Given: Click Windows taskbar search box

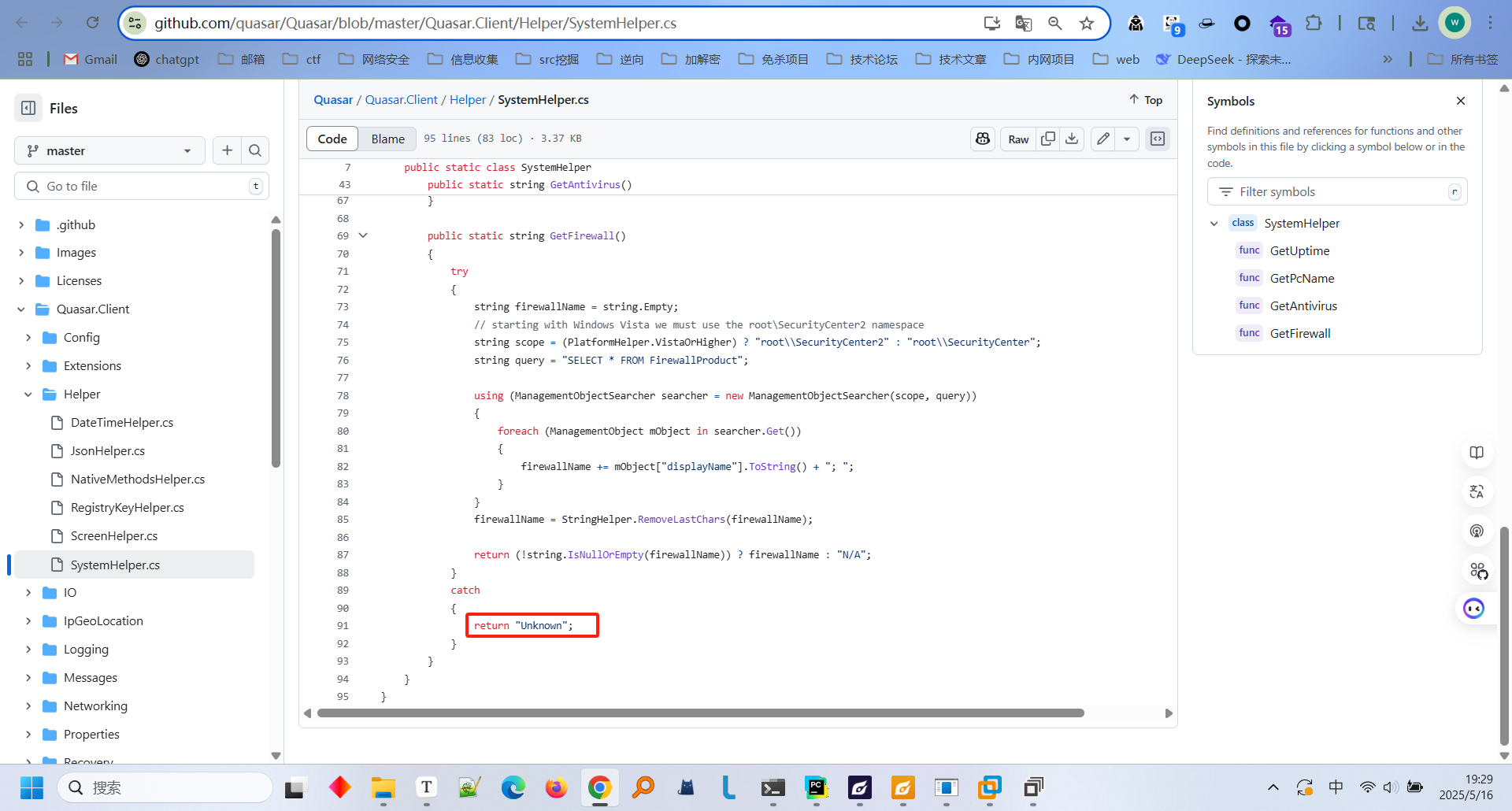Looking at the screenshot, I should [x=165, y=787].
